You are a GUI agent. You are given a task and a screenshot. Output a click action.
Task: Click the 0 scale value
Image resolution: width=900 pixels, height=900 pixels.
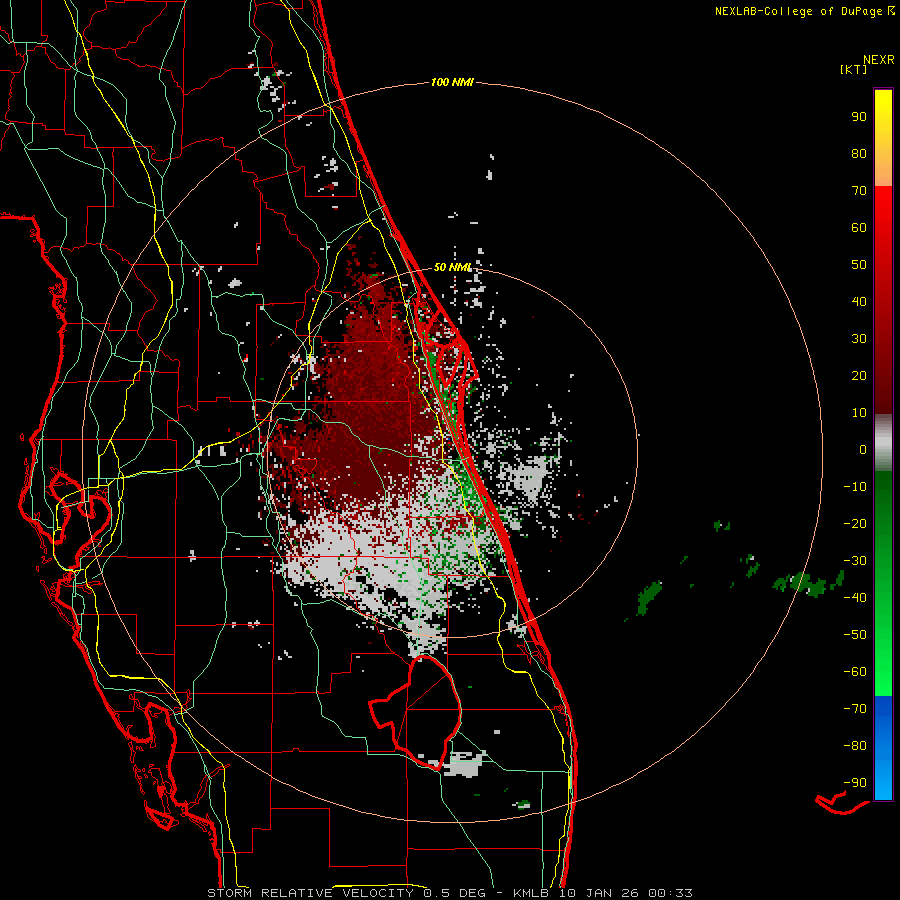tap(863, 450)
